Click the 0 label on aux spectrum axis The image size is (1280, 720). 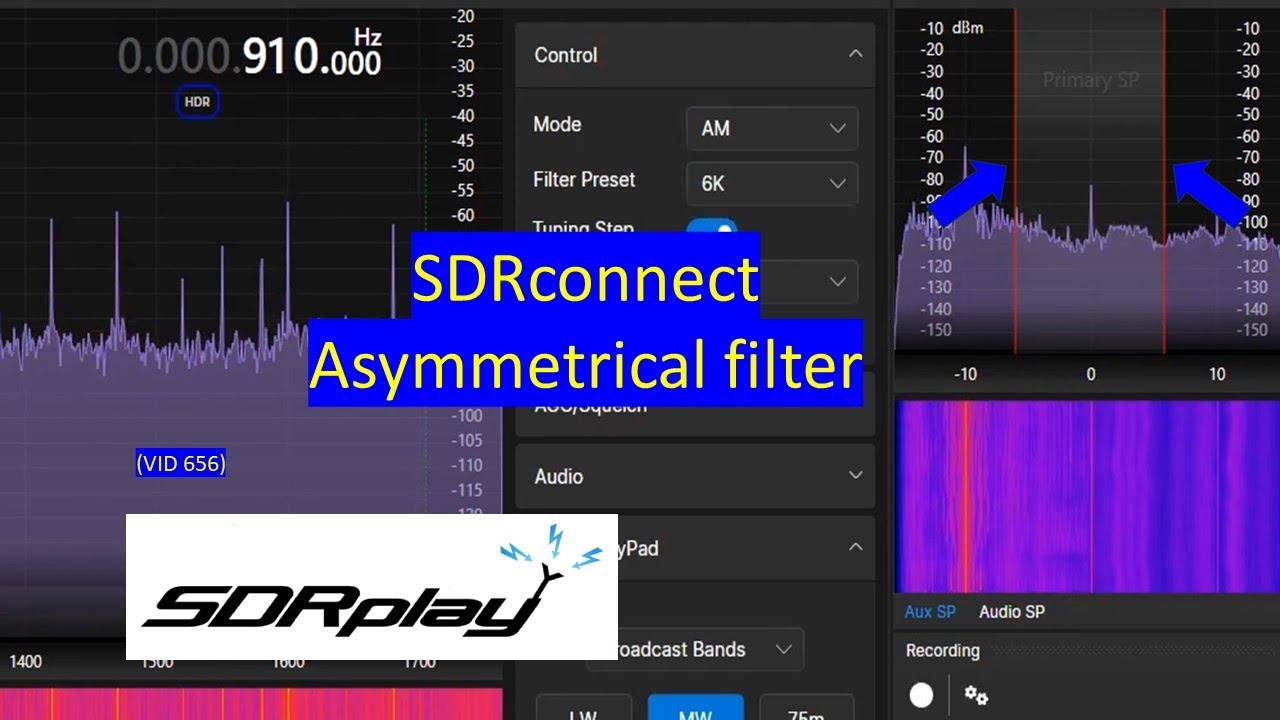[x=1090, y=374]
